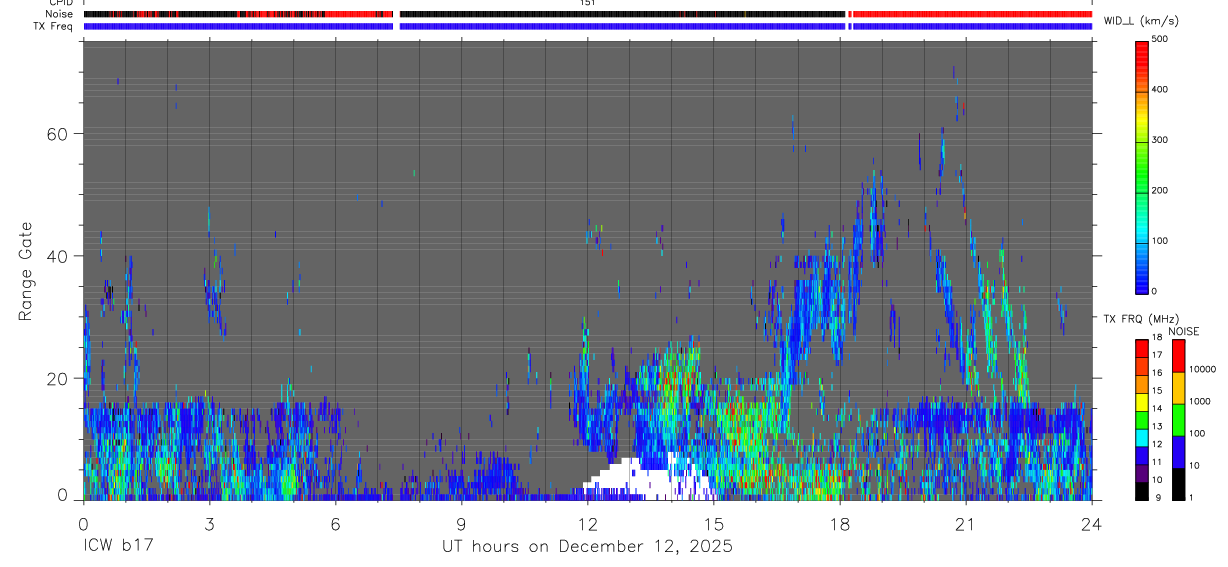Click the black 1–10 NOISE scale segment
This screenshot has width=1228, height=567.
(x=1179, y=484)
